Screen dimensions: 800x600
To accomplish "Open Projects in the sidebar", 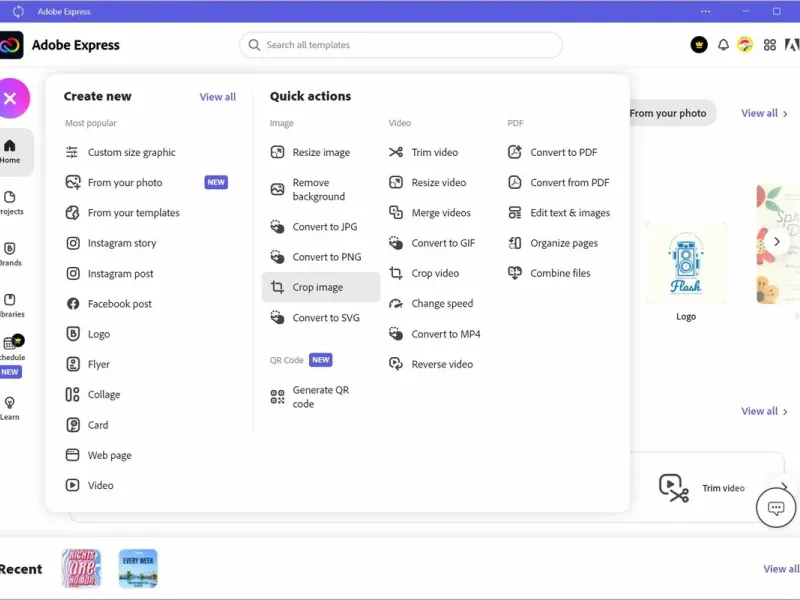I will [x=10, y=203].
